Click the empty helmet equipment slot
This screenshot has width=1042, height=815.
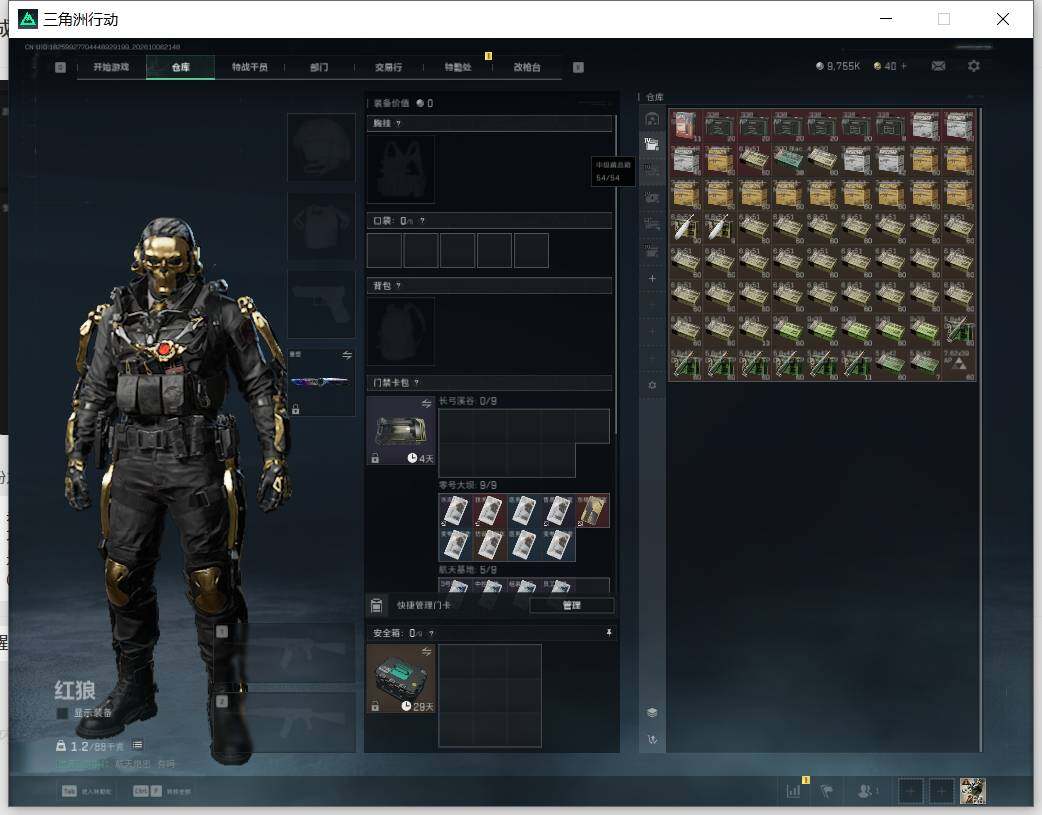321,147
